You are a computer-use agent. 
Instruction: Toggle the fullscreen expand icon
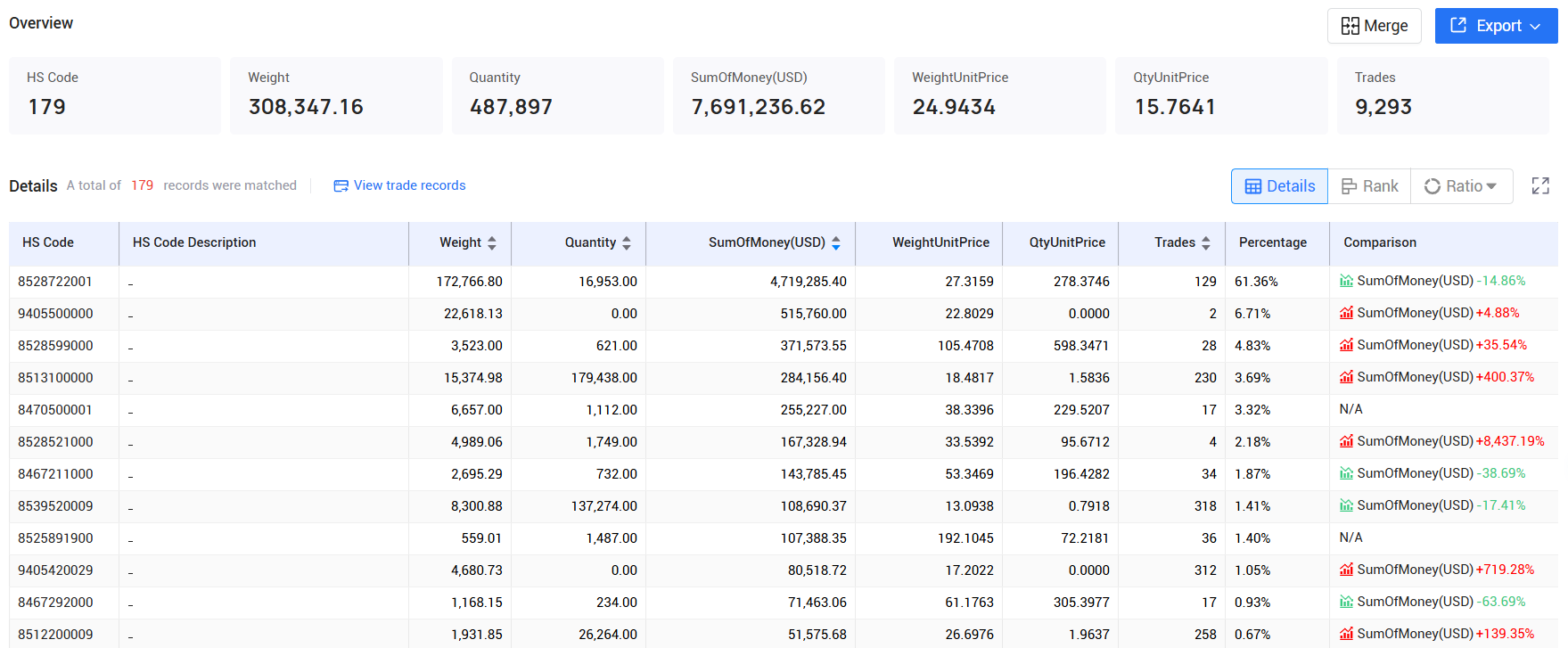click(1540, 185)
